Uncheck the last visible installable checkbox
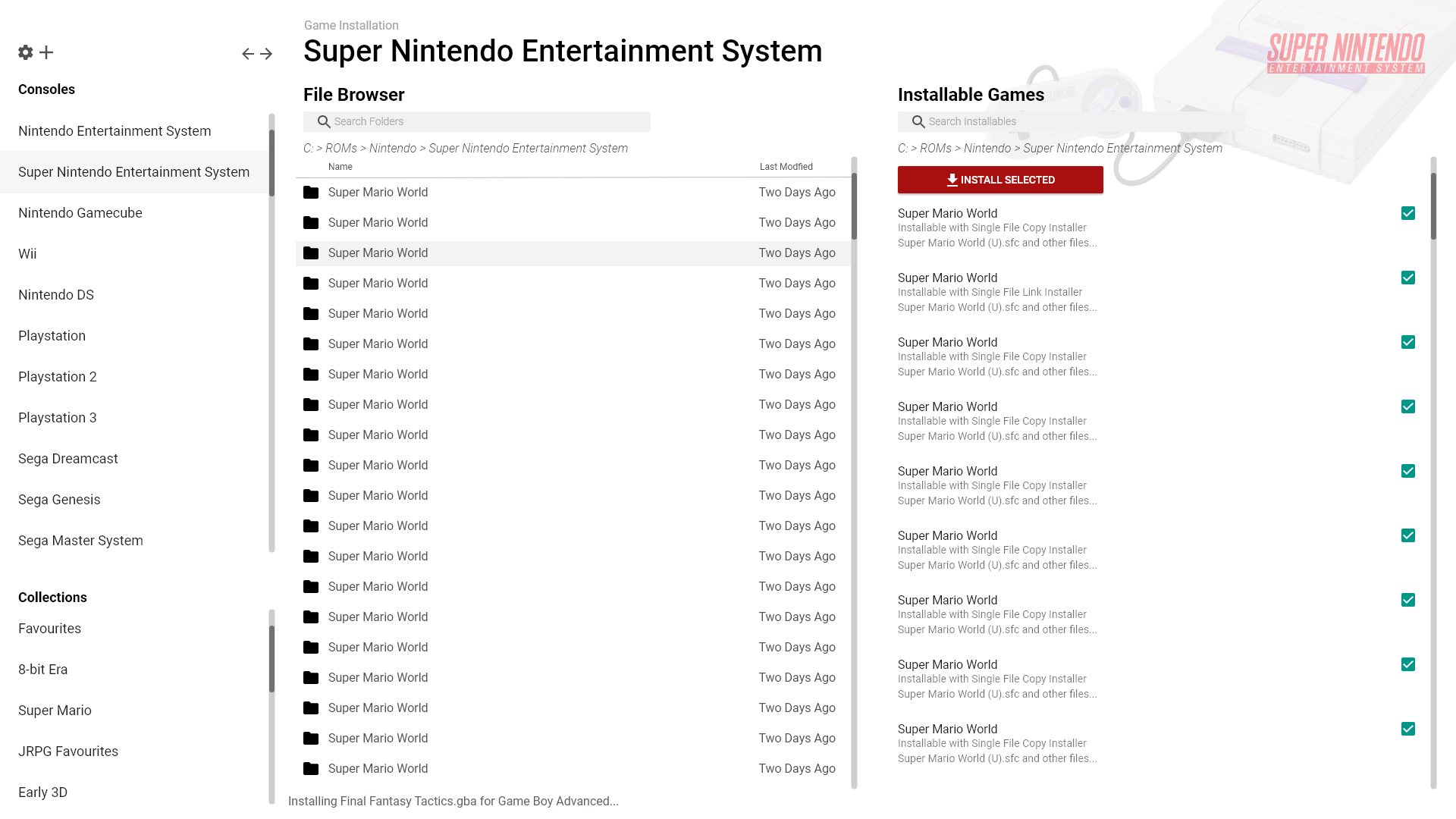1456x819 pixels. pyautogui.click(x=1408, y=730)
